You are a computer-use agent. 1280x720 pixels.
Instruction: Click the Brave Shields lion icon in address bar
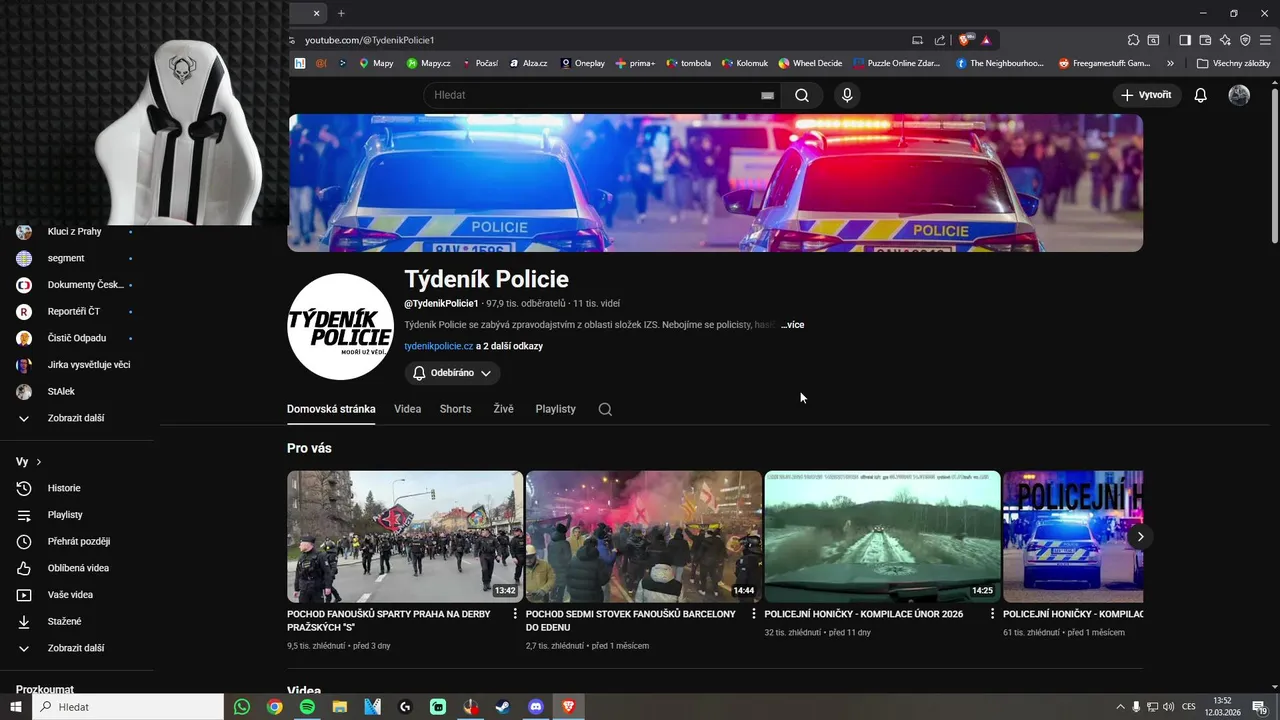[x=964, y=40]
